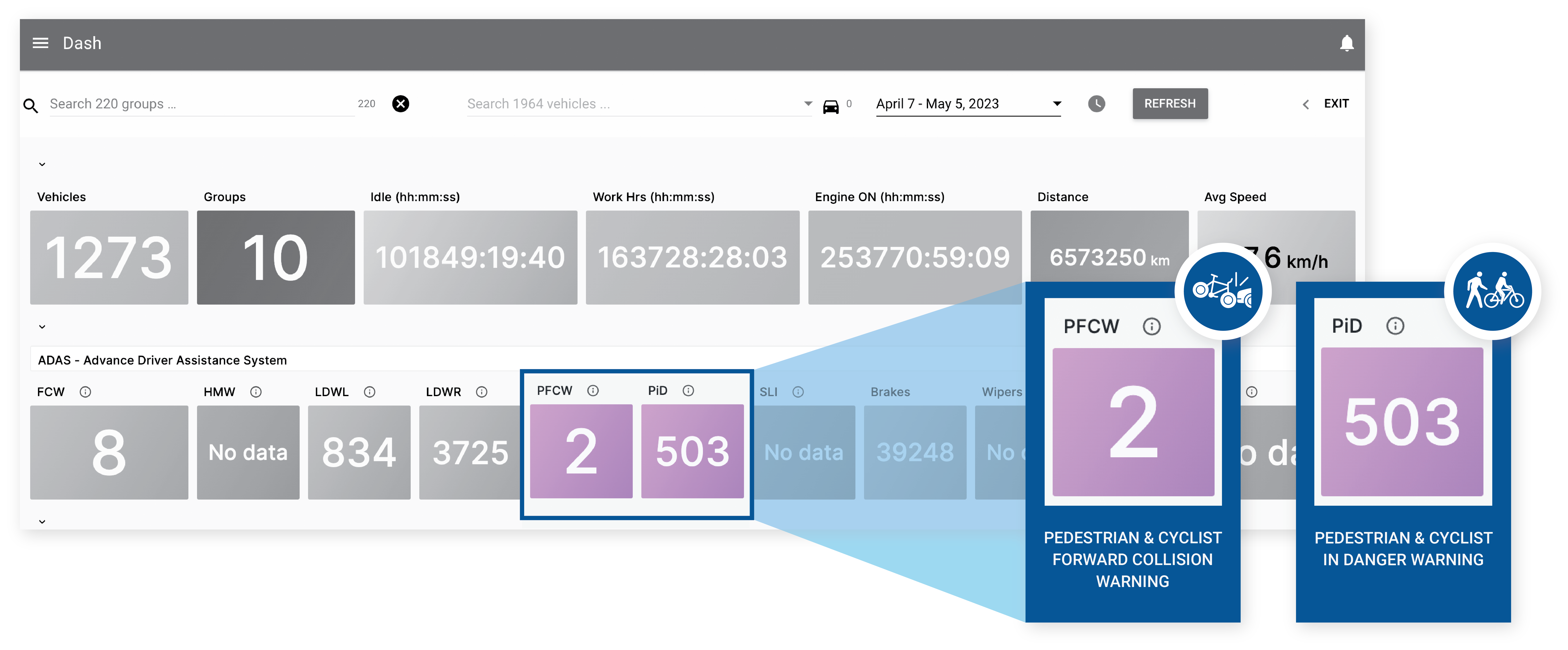Expand the section below ADAS tiles
This screenshot has height=650, width=1568.
pyautogui.click(x=42, y=522)
